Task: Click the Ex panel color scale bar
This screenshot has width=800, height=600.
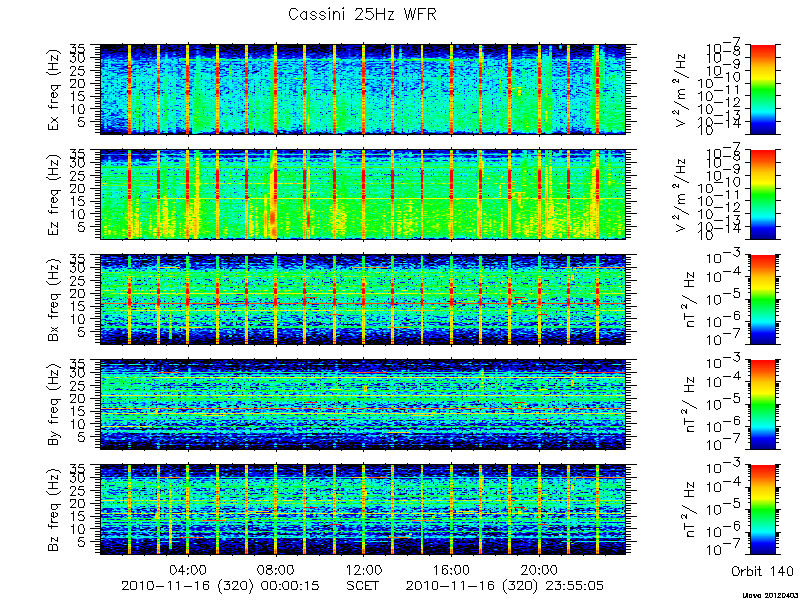Action: tap(762, 89)
